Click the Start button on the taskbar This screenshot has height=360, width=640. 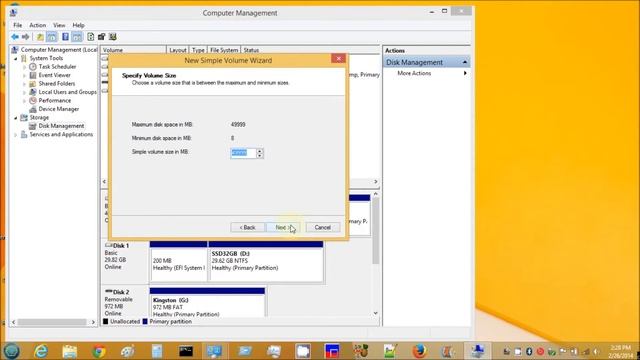tap(11, 351)
